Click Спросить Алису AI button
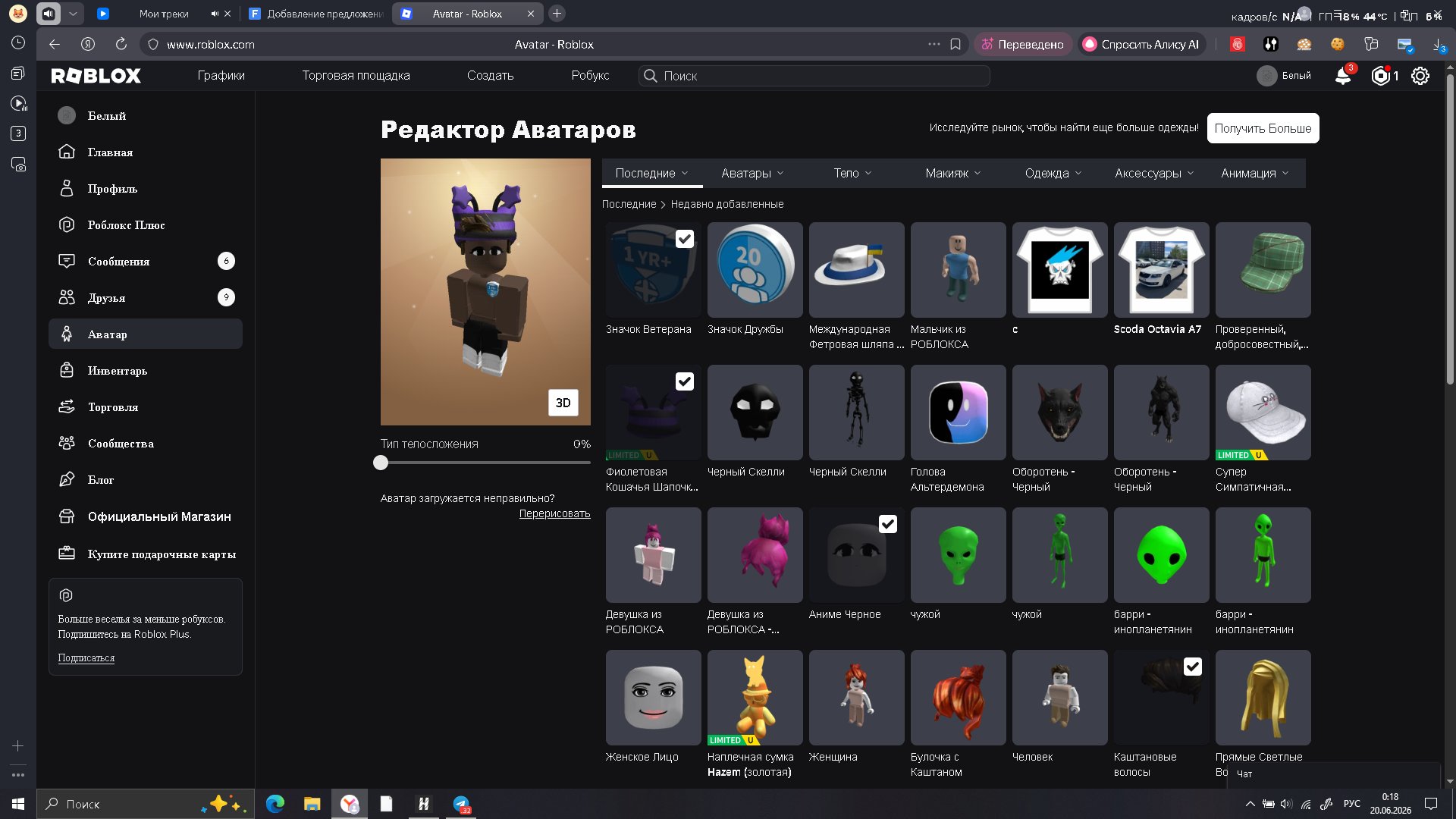This screenshot has height=819, width=1456. coord(1141,45)
